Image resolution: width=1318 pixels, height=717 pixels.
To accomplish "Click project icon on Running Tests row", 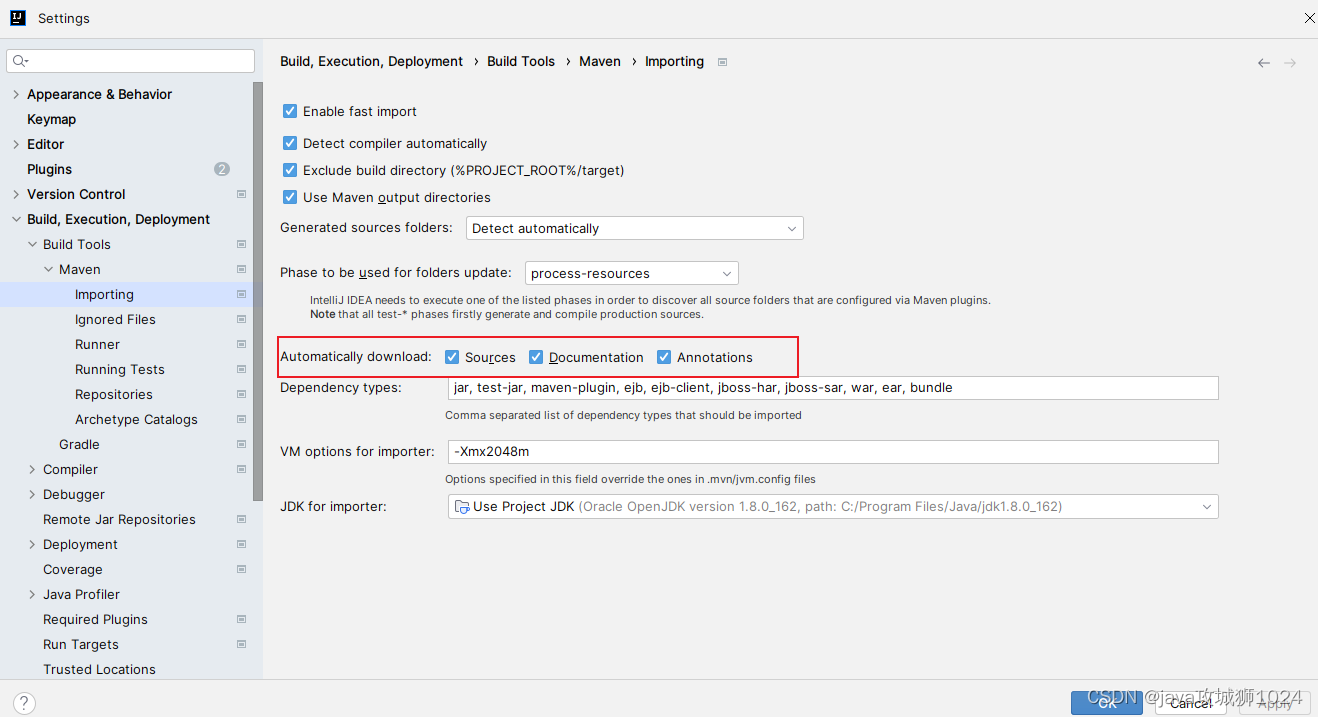I will tap(241, 369).
